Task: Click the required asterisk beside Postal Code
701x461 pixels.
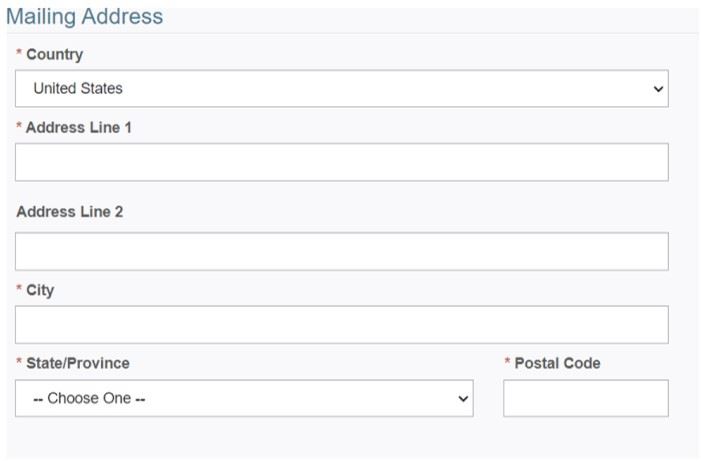Action: point(507,363)
